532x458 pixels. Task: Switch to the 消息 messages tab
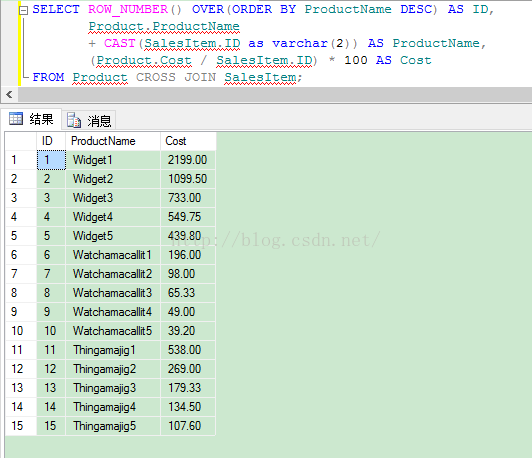pyautogui.click(x=89, y=120)
